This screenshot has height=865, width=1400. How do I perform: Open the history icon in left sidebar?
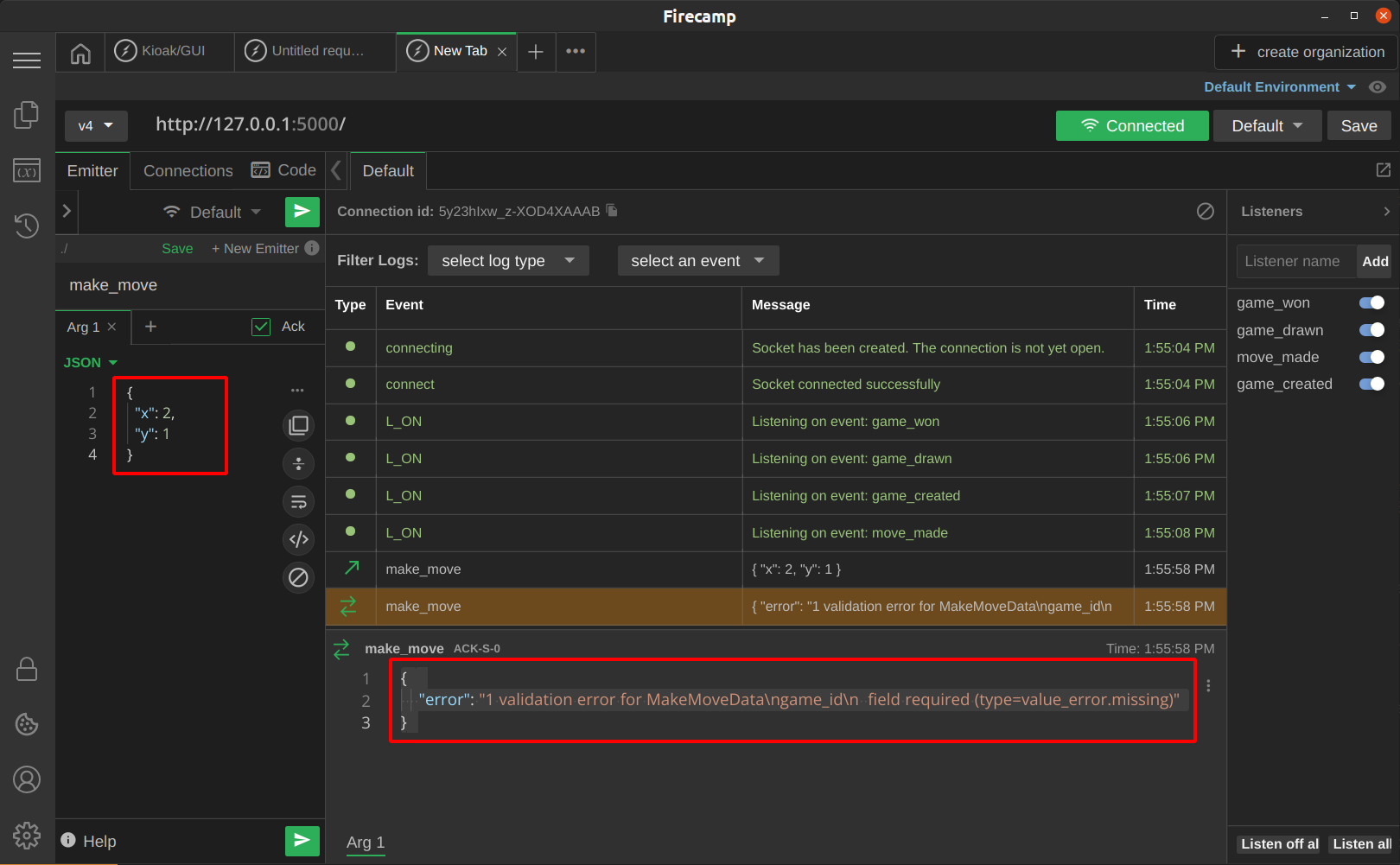coord(27,226)
